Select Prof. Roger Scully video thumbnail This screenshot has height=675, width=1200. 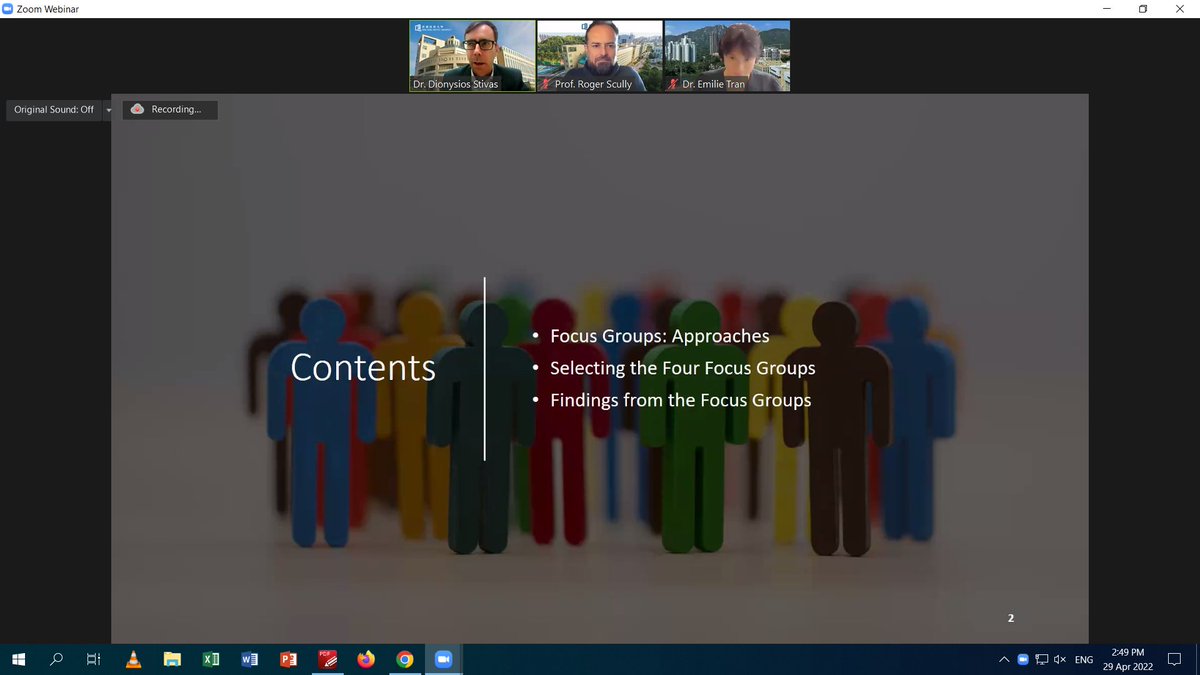click(x=600, y=56)
